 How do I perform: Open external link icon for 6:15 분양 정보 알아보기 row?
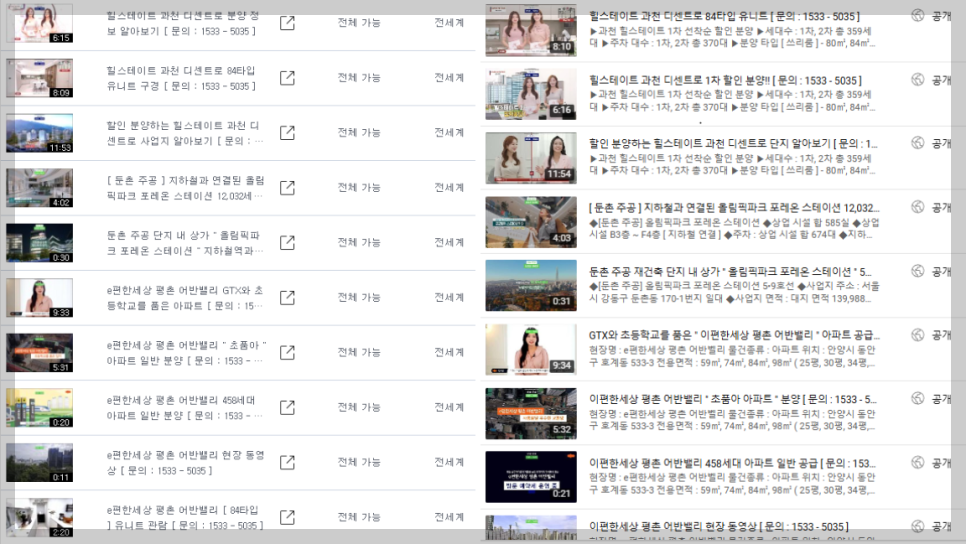coord(287,23)
